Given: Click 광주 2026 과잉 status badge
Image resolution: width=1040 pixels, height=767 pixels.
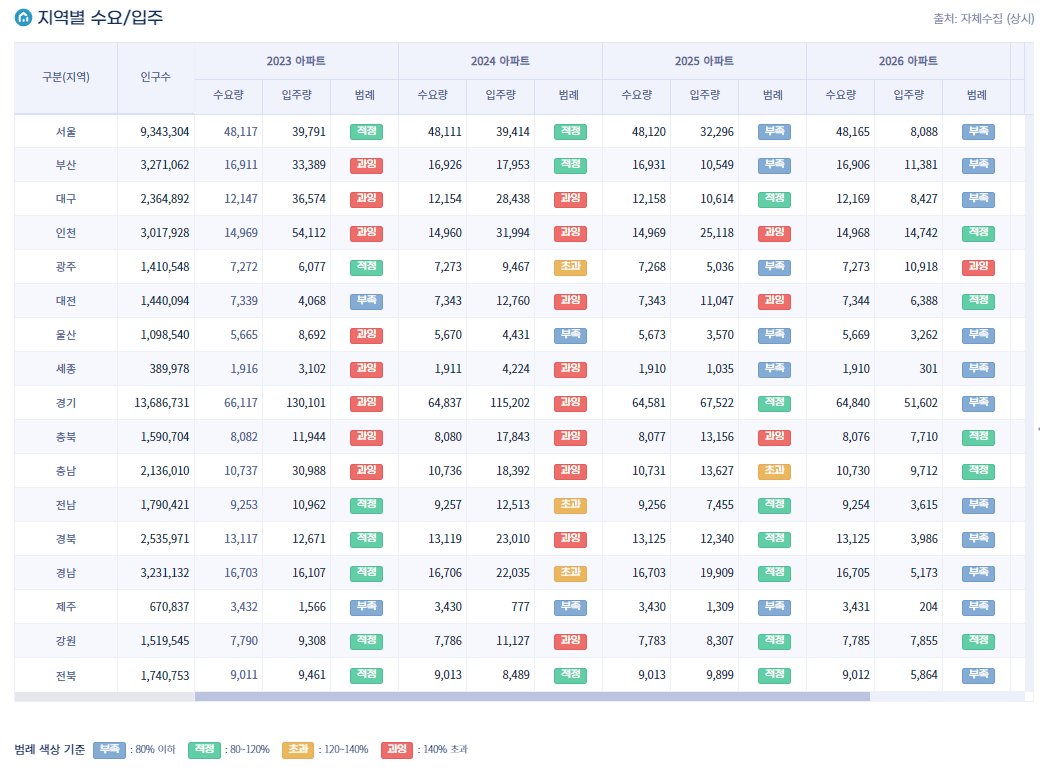Looking at the screenshot, I should (x=978, y=267).
